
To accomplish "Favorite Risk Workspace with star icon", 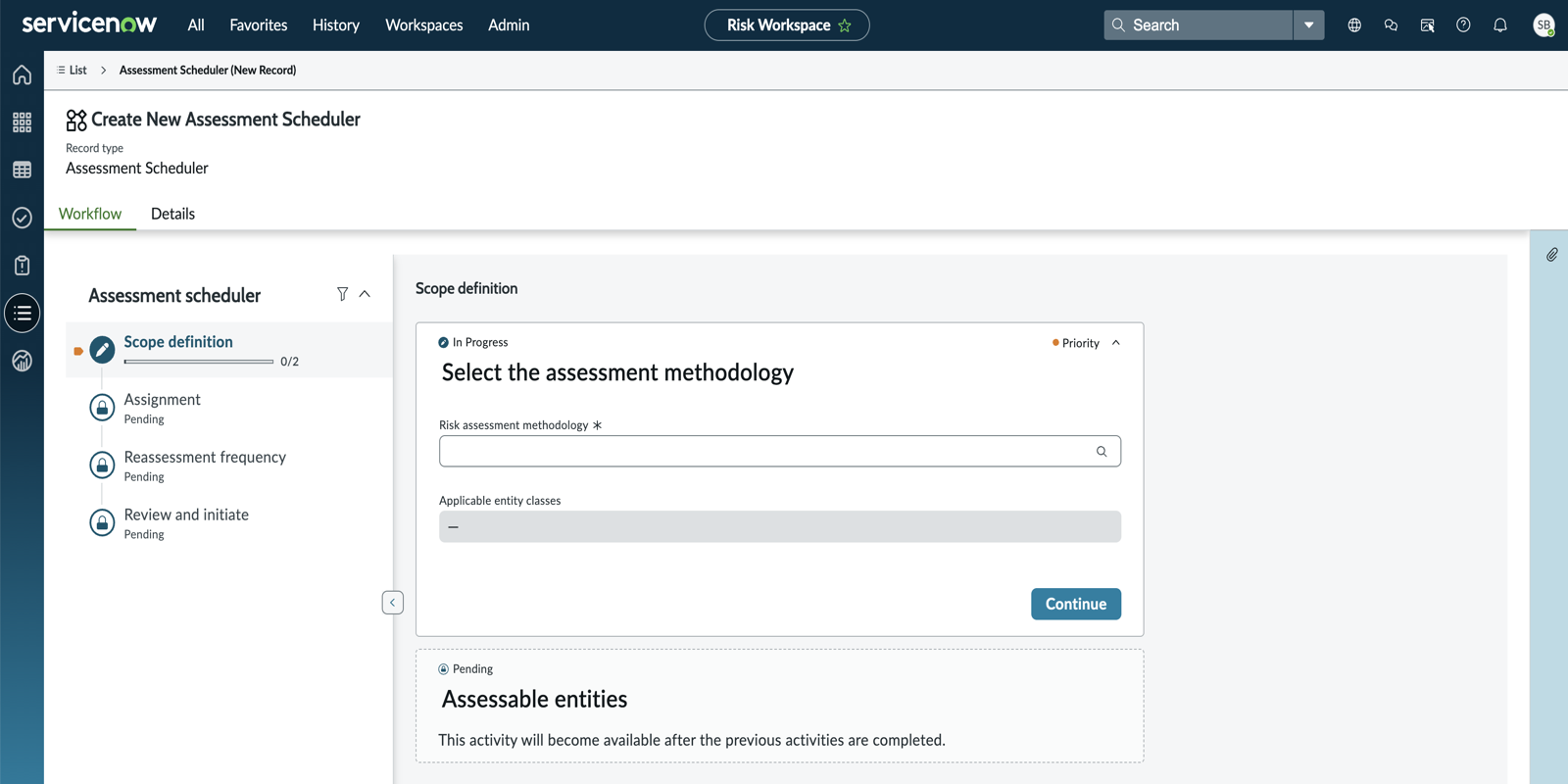I will point(845,25).
